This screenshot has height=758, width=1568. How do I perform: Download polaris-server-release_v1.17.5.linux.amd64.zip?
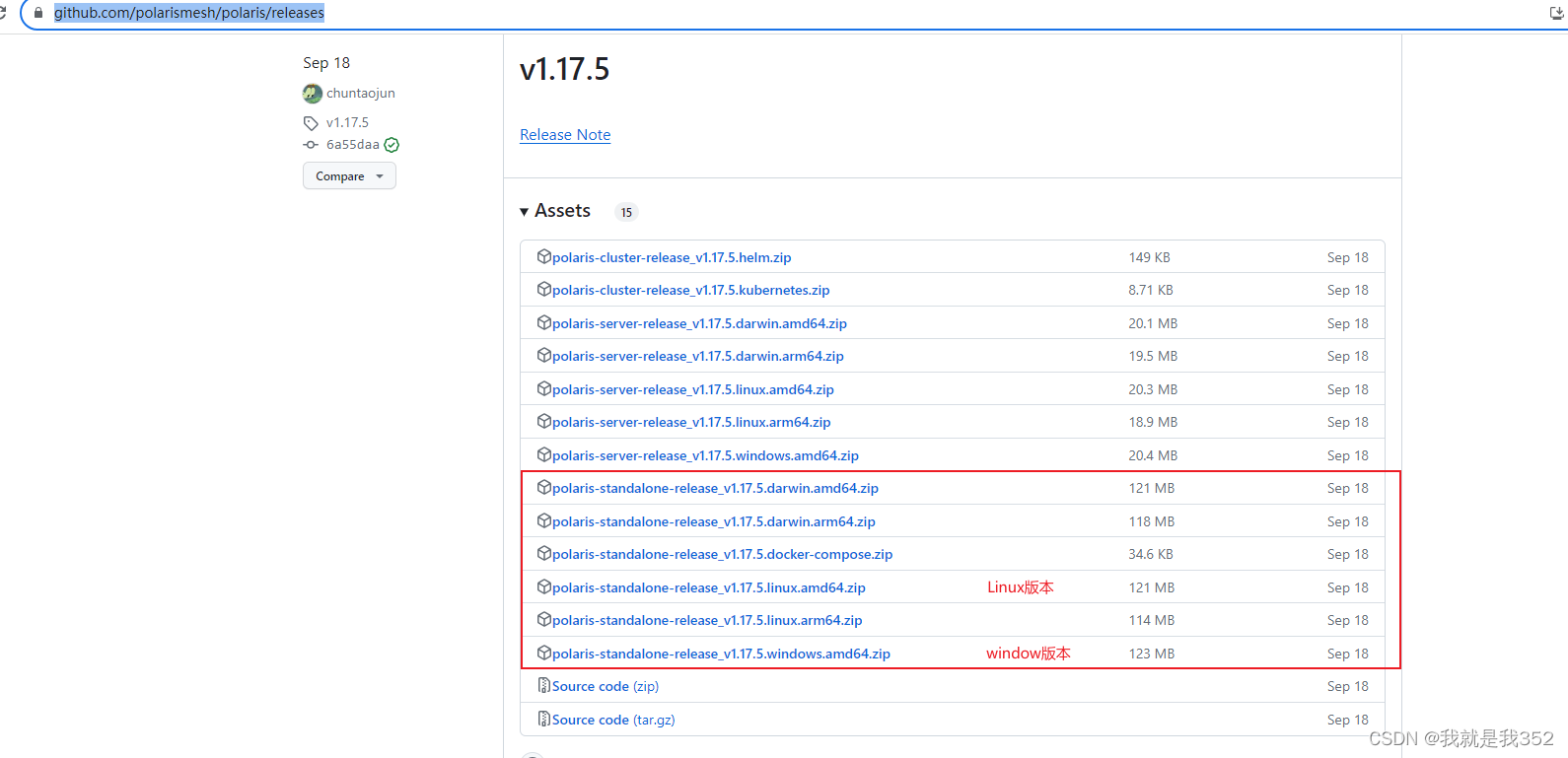(x=693, y=389)
